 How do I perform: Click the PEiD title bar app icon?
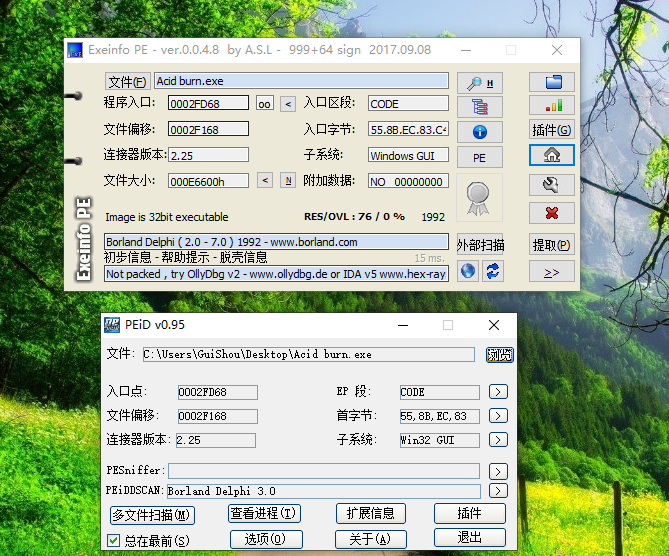(x=112, y=325)
